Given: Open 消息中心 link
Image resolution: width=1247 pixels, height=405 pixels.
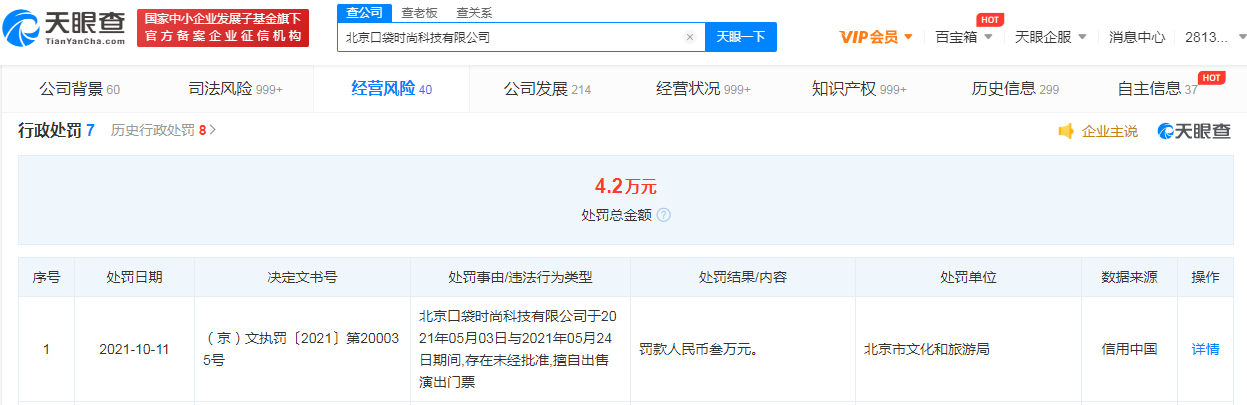Looking at the screenshot, I should tap(1137, 37).
